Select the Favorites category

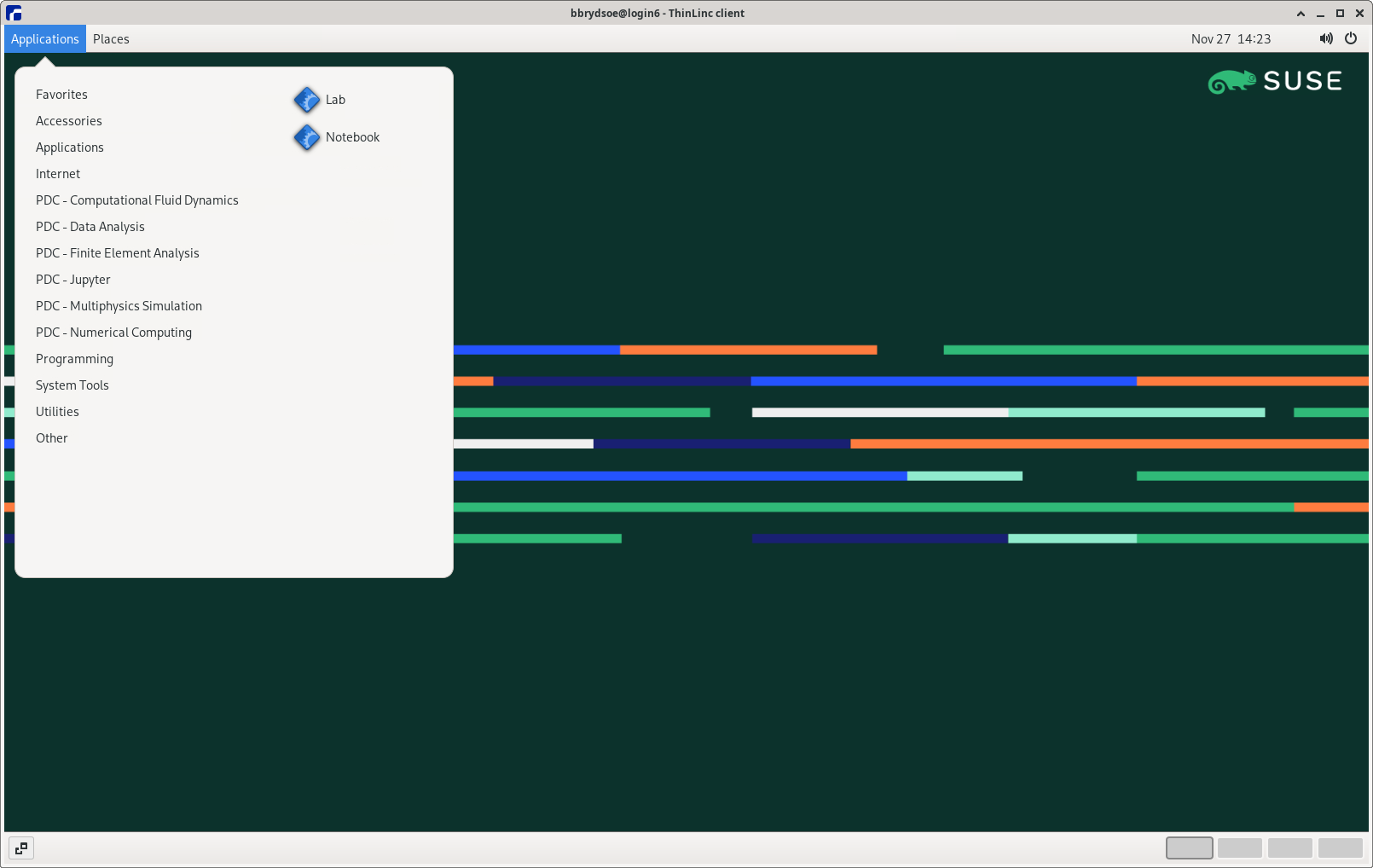[61, 95]
